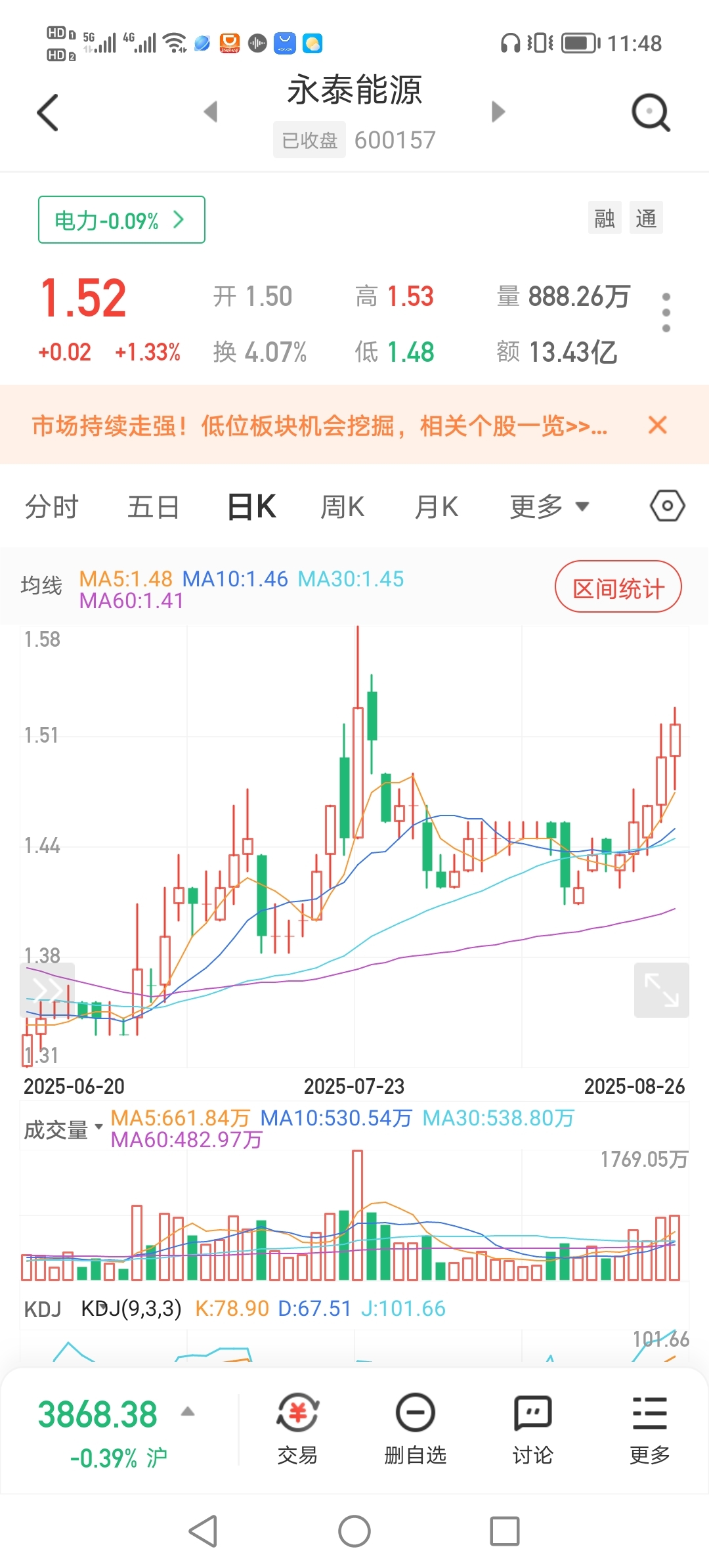Viewport: 709px width, 1568px height.
Task: Tap the 额 13.43亿 turnover figure
Action: pyautogui.click(x=557, y=353)
